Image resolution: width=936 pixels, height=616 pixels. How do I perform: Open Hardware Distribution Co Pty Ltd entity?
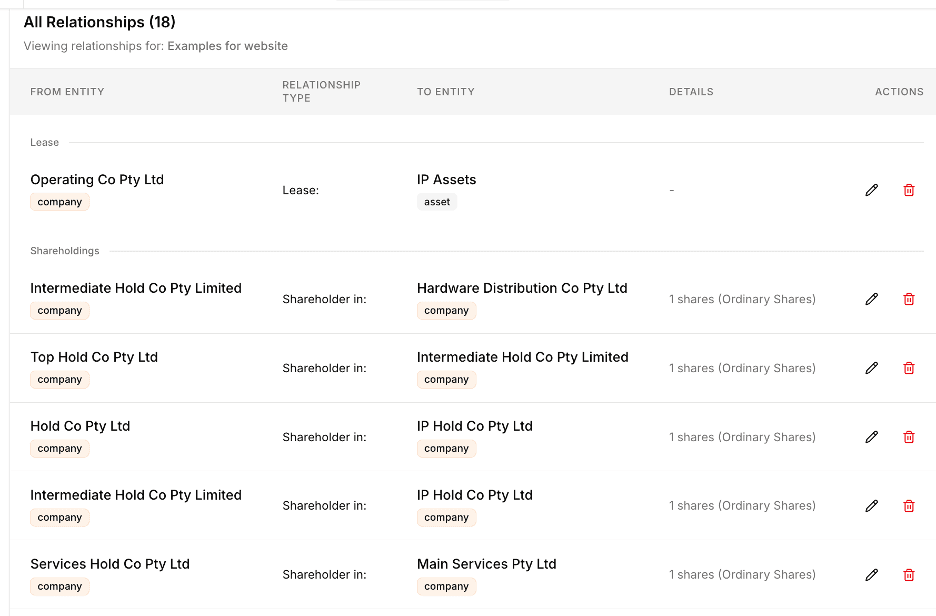[x=521, y=288]
